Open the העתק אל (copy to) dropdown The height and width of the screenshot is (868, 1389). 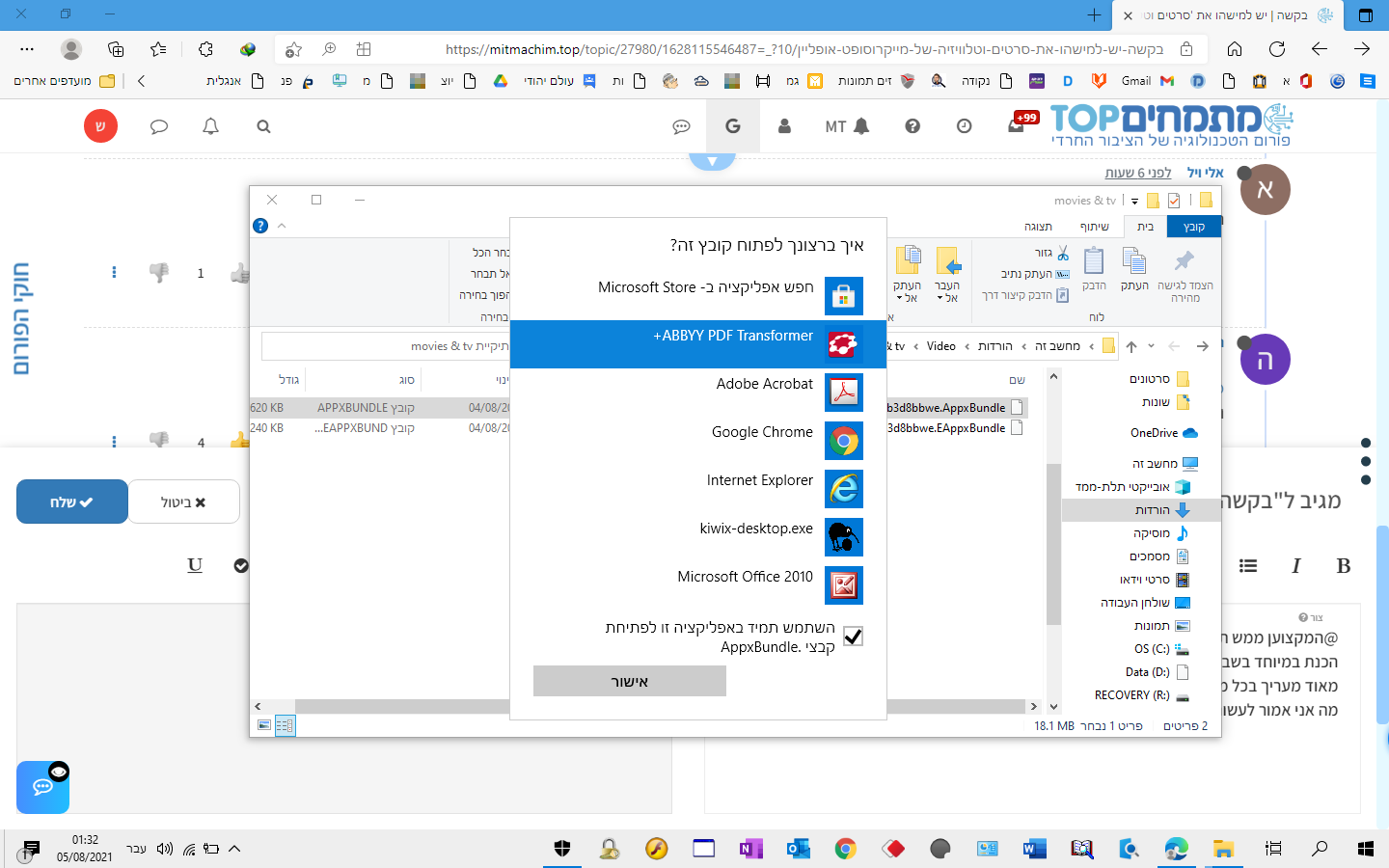pos(907,275)
